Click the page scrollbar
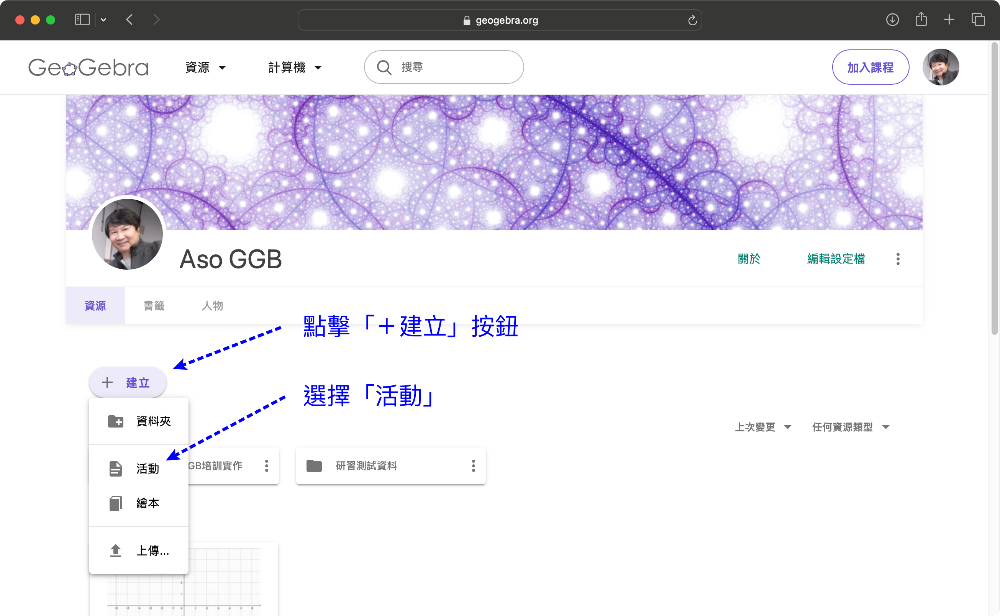The width and height of the screenshot is (1000, 616). pyautogui.click(x=994, y=188)
